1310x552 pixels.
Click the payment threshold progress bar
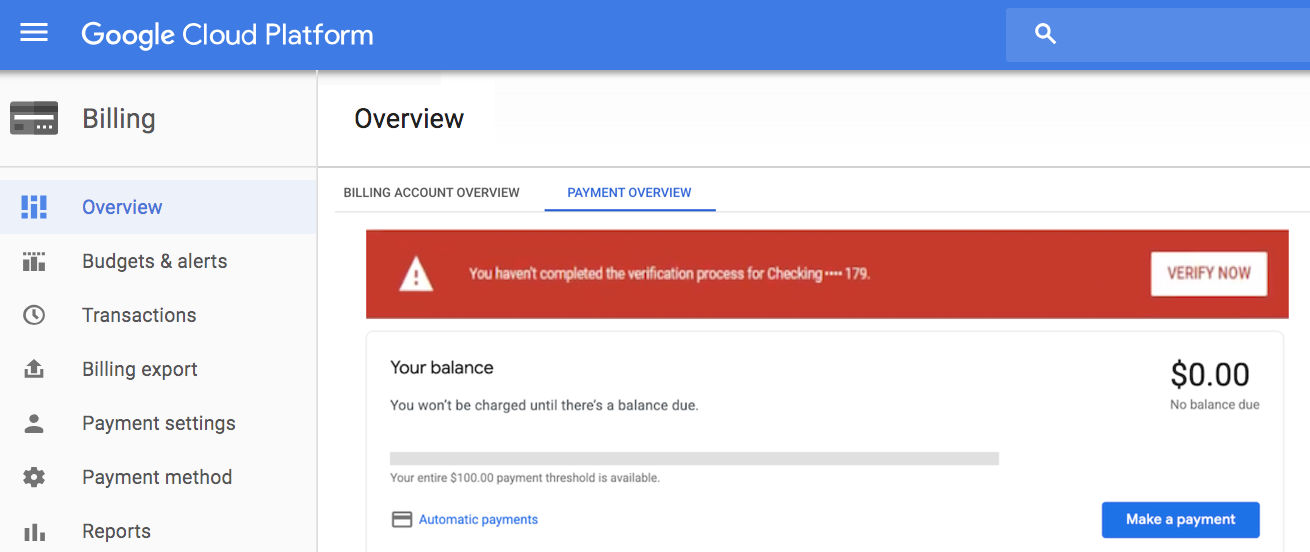[x=694, y=458]
